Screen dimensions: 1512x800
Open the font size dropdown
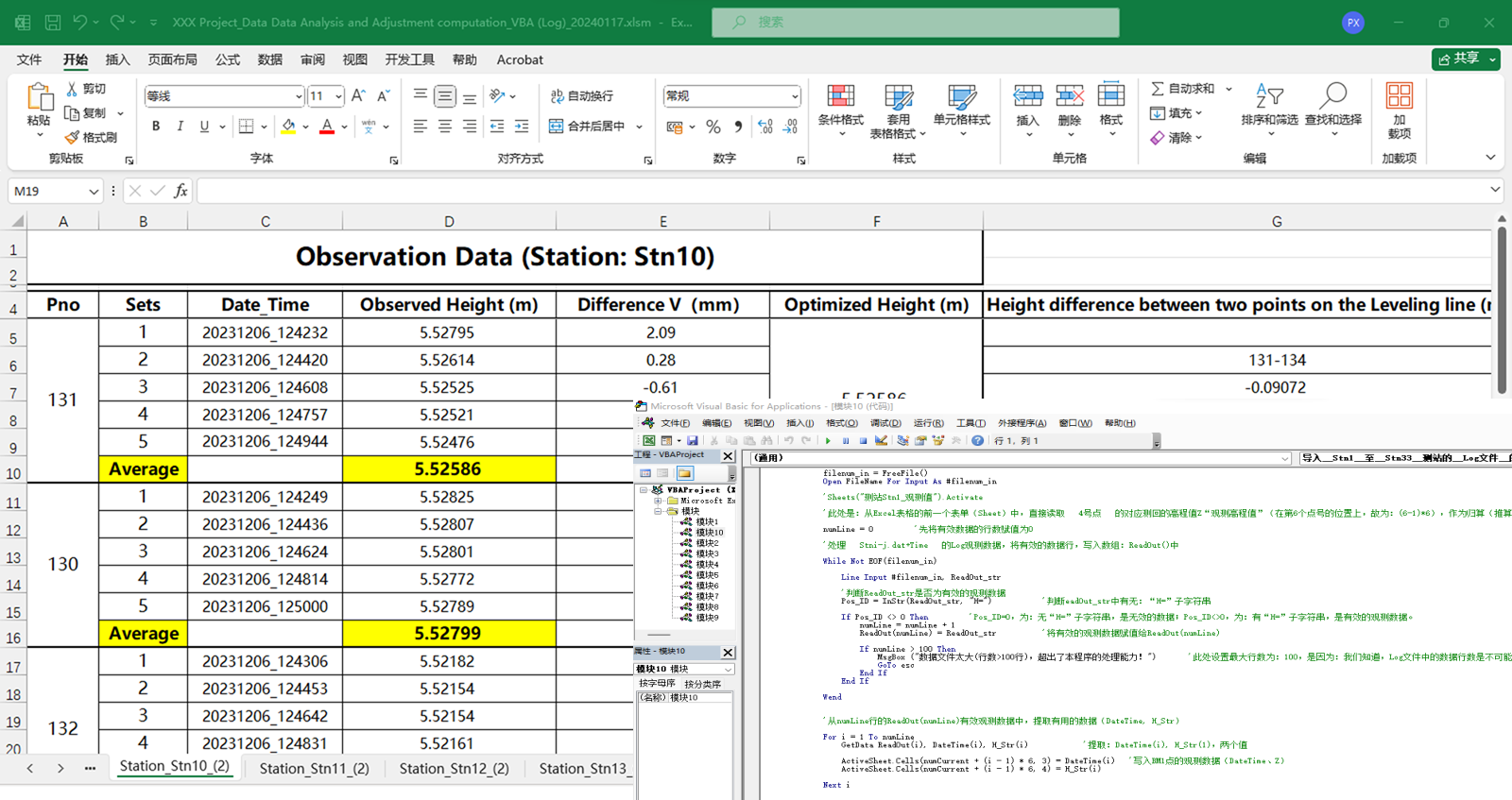(x=338, y=96)
